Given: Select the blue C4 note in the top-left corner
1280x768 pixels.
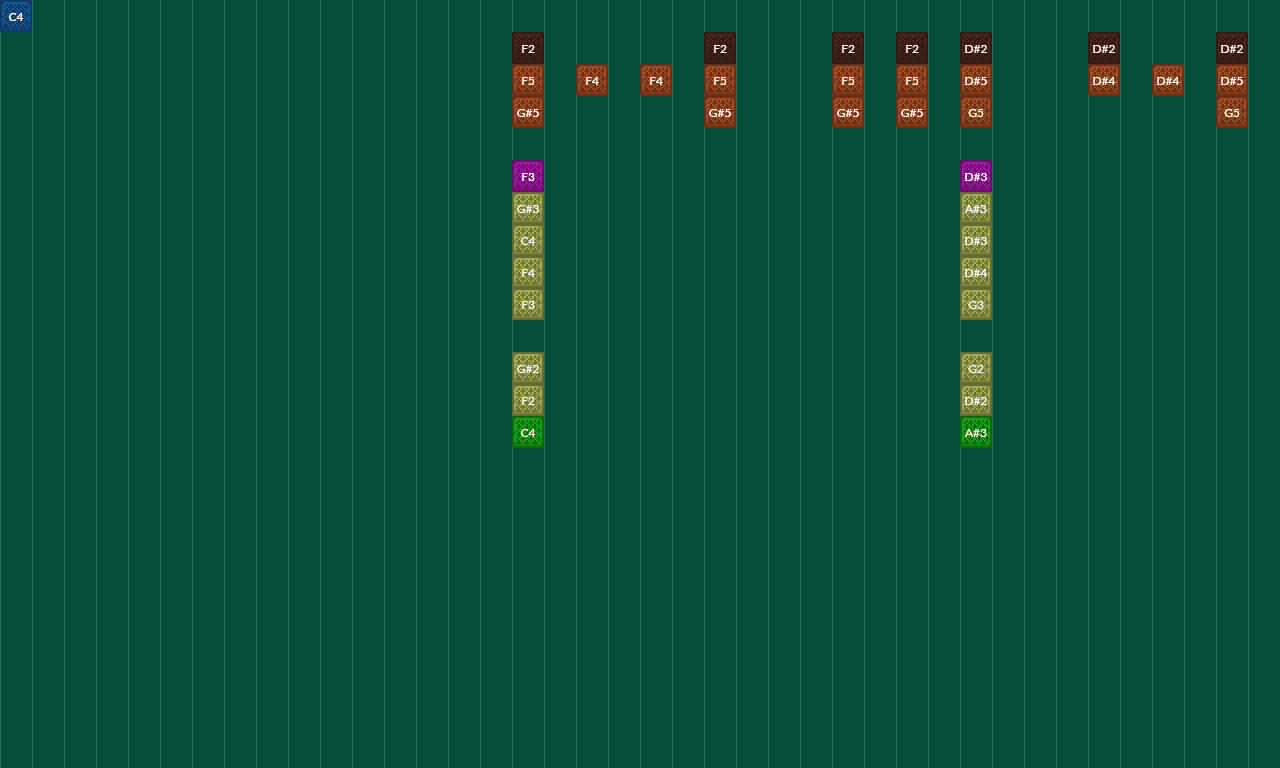Looking at the screenshot, I should (x=15, y=17).
